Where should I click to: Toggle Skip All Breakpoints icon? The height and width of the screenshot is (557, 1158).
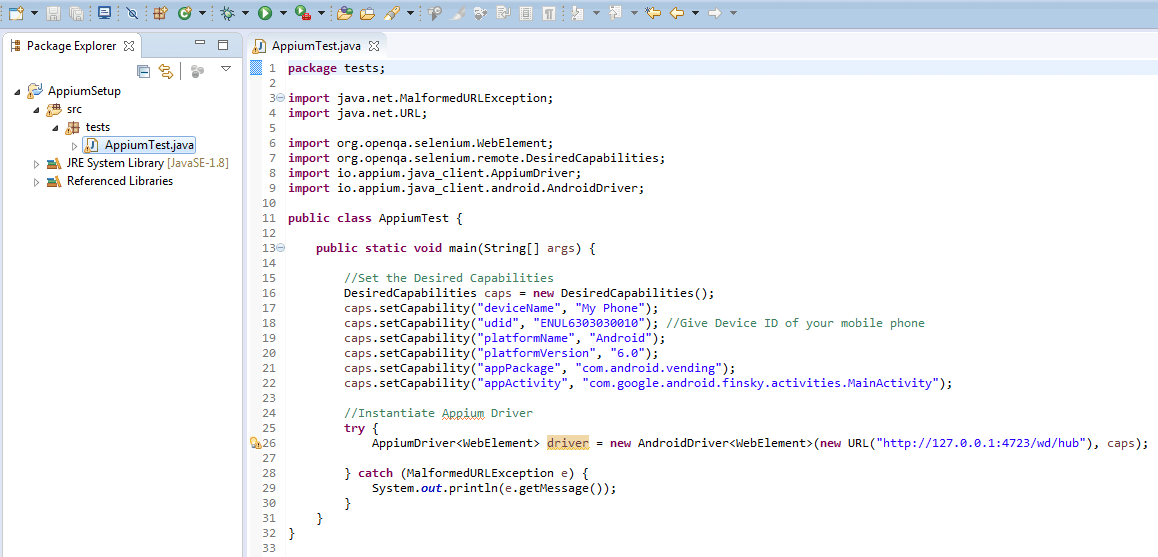(x=132, y=13)
